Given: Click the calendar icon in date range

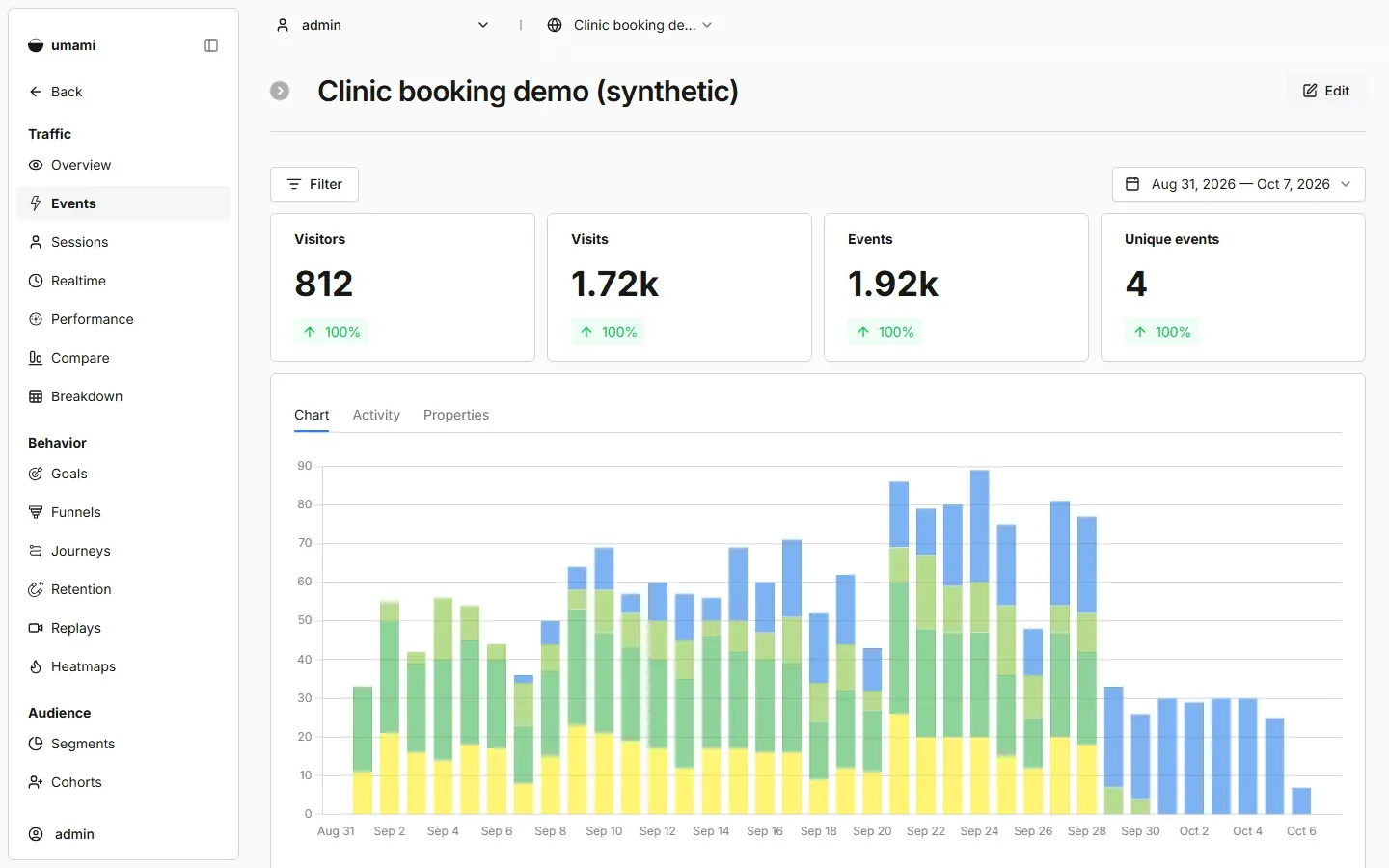Looking at the screenshot, I should click(1133, 184).
